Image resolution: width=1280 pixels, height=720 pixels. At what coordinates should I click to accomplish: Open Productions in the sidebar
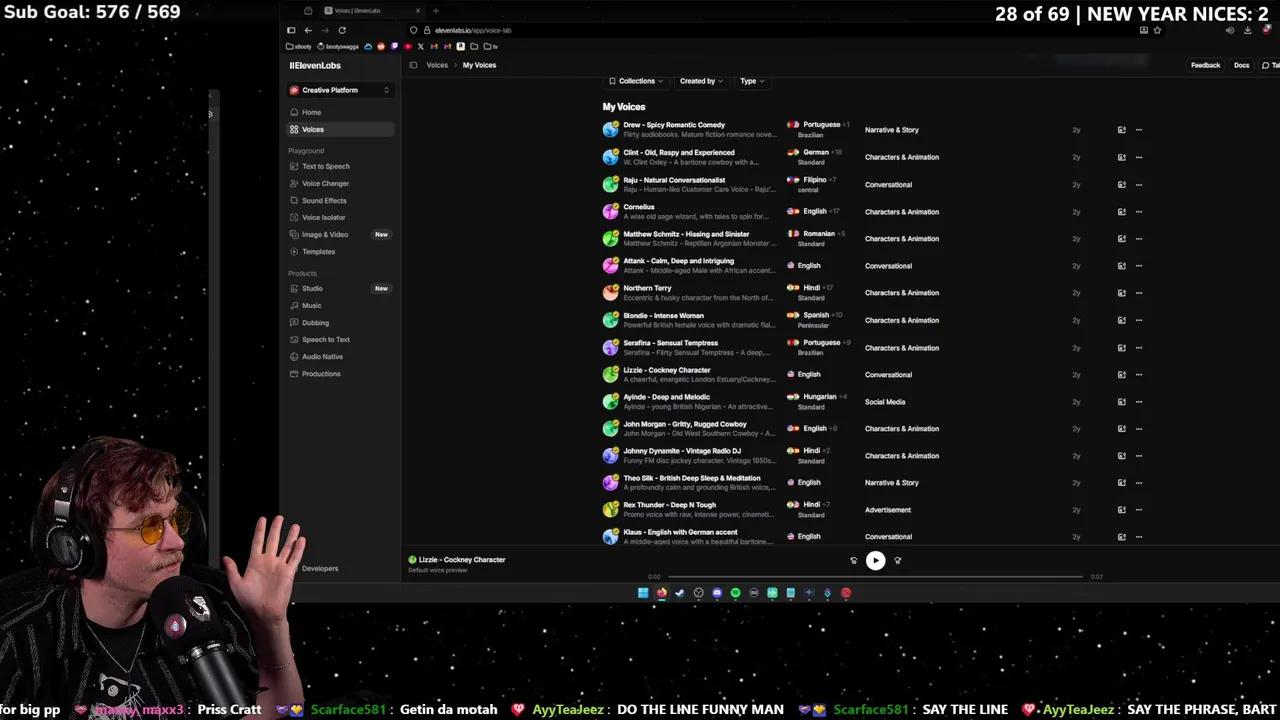339,373
